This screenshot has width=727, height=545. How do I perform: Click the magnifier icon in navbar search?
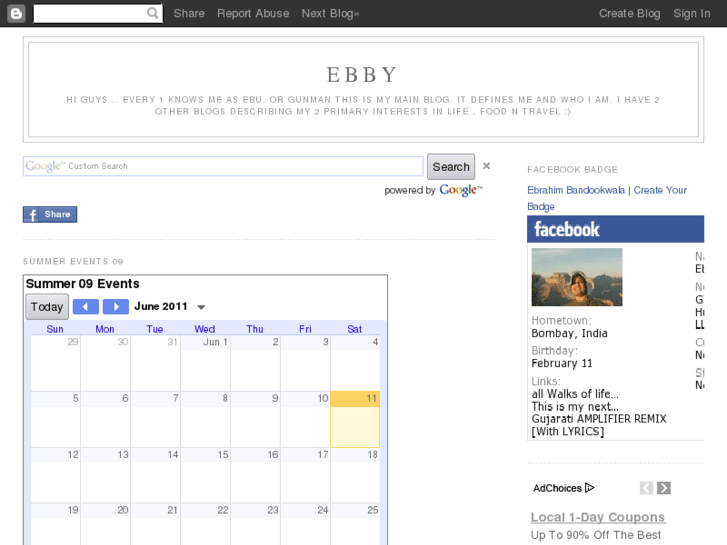click(153, 13)
